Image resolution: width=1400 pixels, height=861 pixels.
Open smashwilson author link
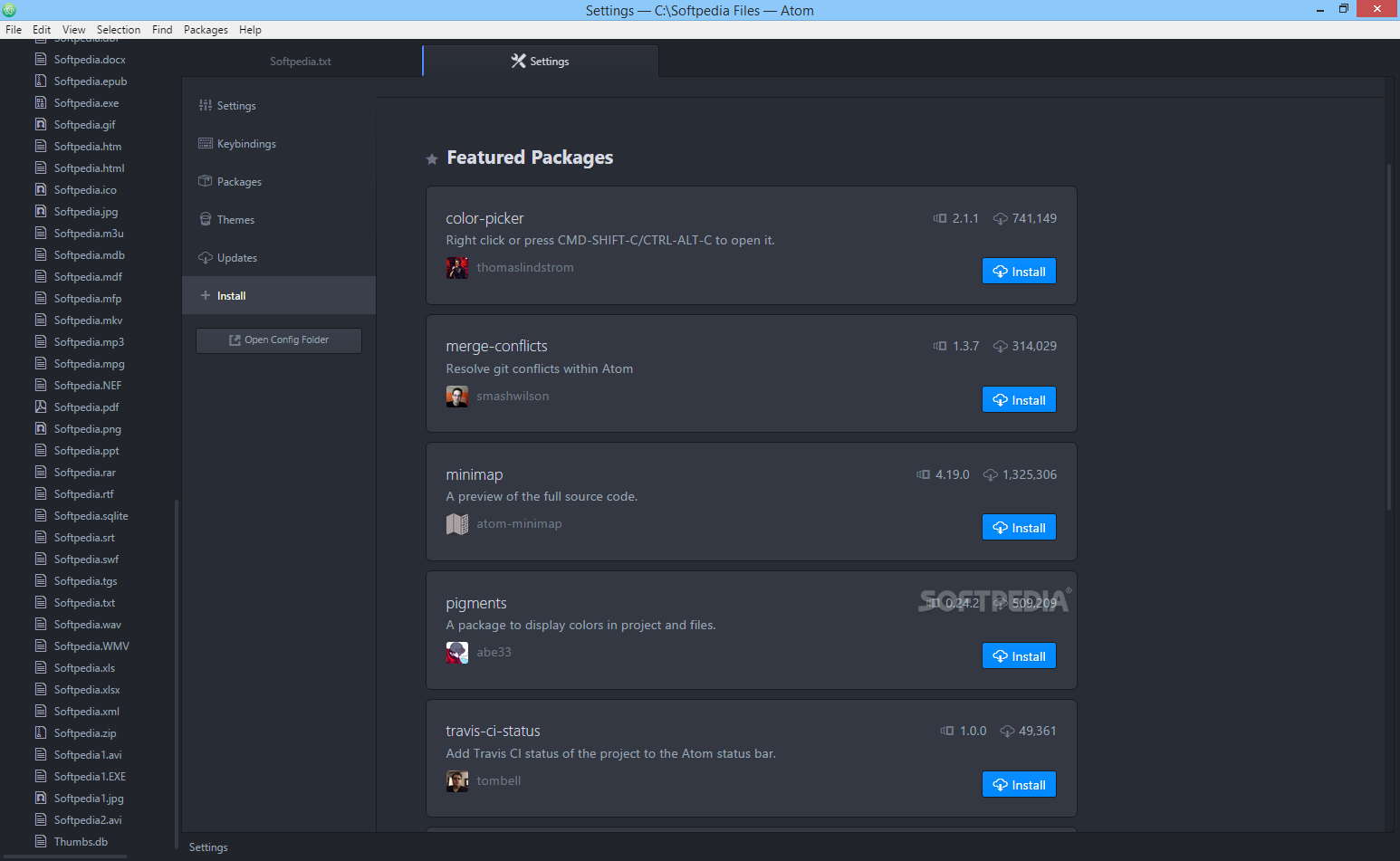click(x=513, y=397)
